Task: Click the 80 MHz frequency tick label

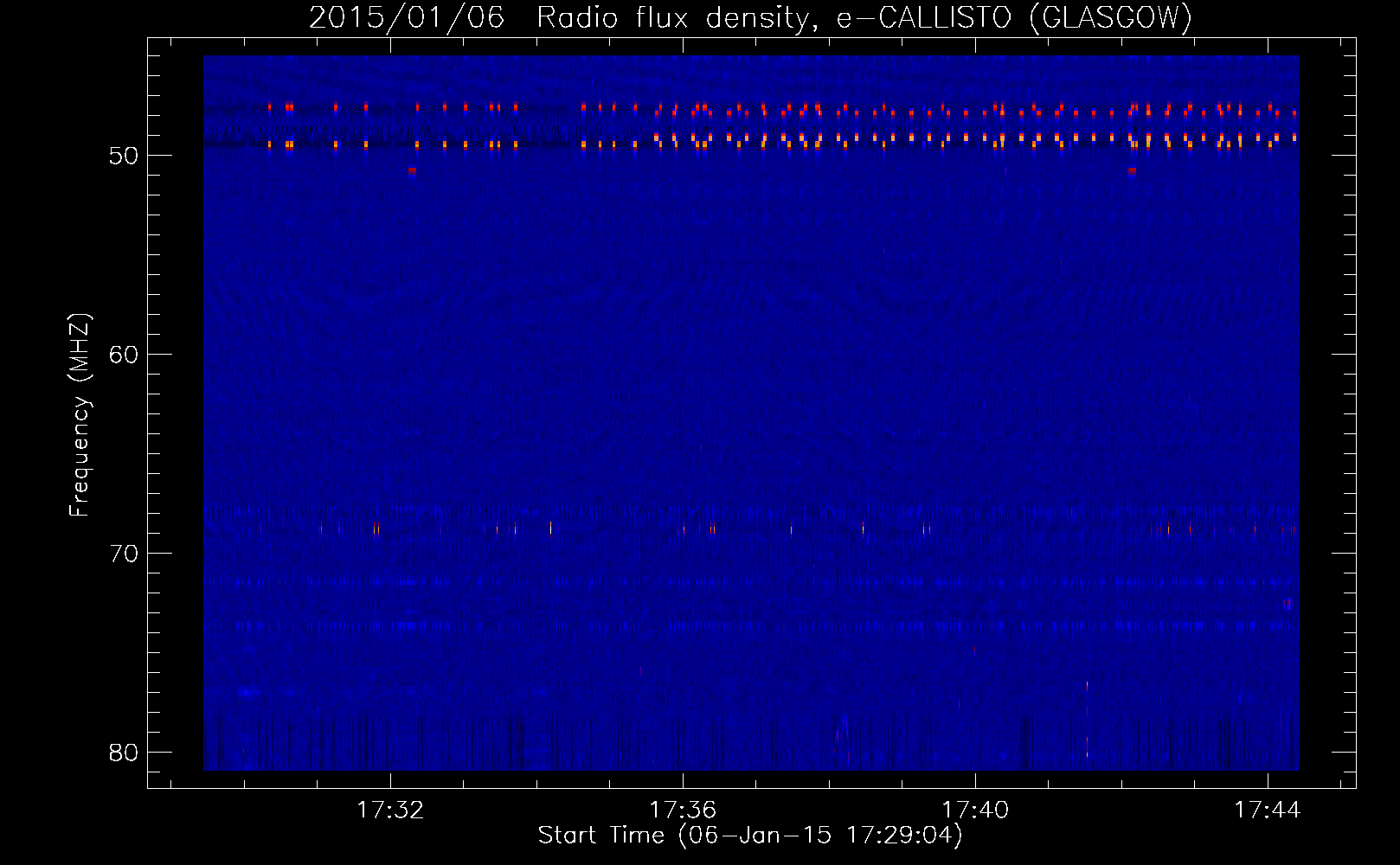Action: click(x=124, y=753)
